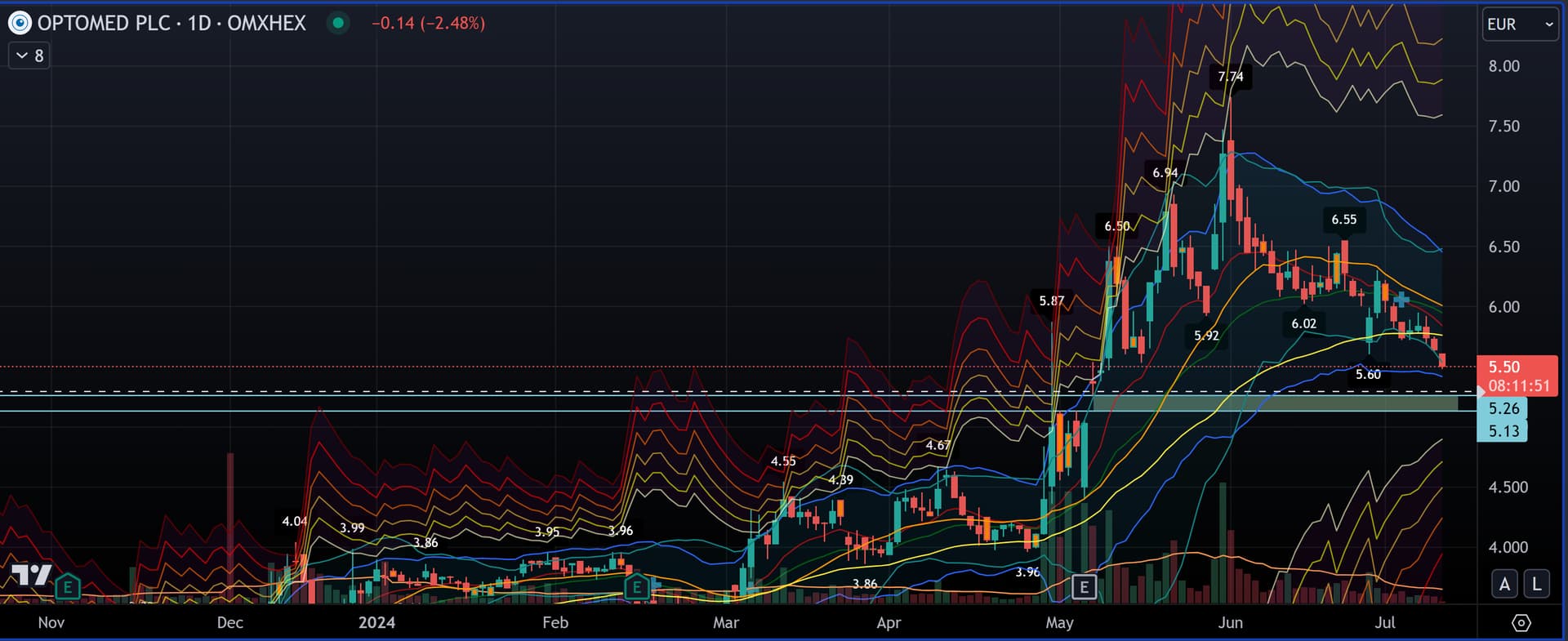
Task: Select the 5.13 price line label
Action: tap(1503, 430)
